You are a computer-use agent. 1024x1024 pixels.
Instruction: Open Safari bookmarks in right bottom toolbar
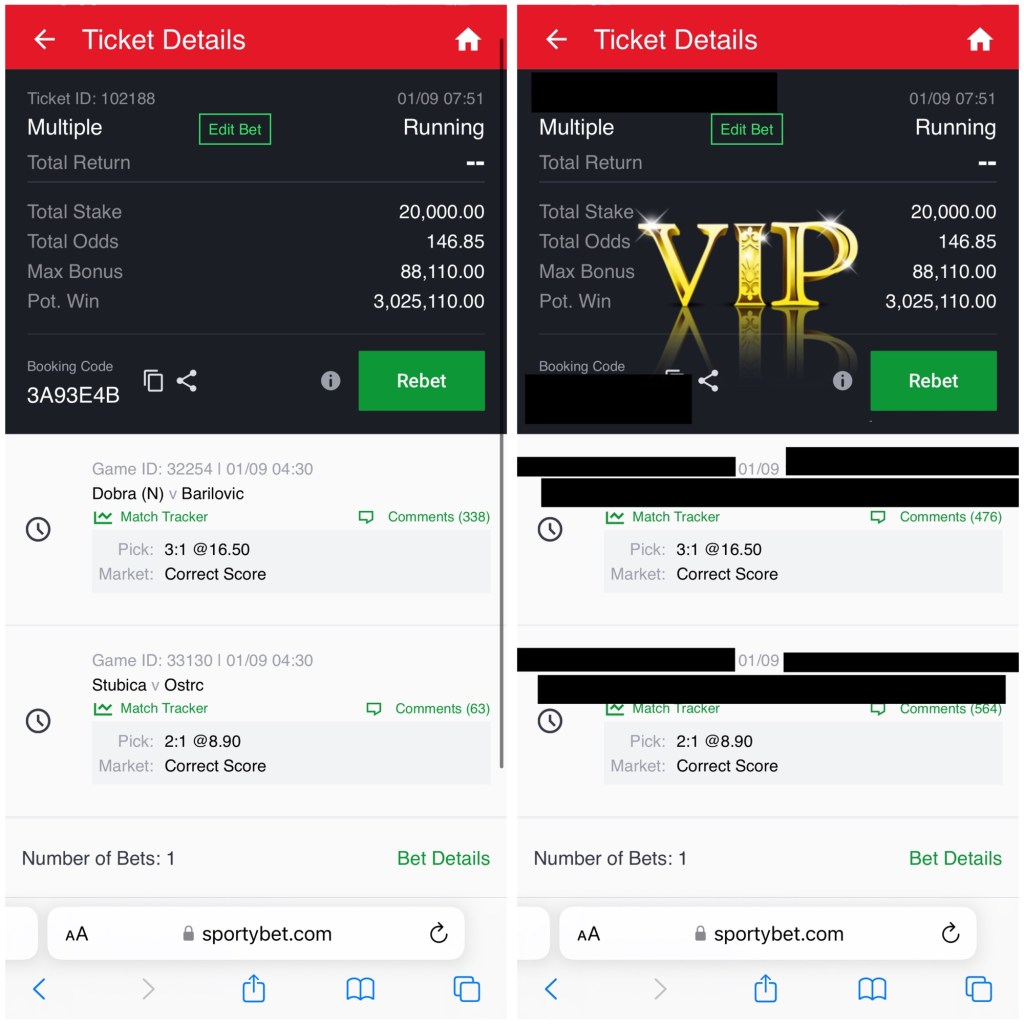872,989
